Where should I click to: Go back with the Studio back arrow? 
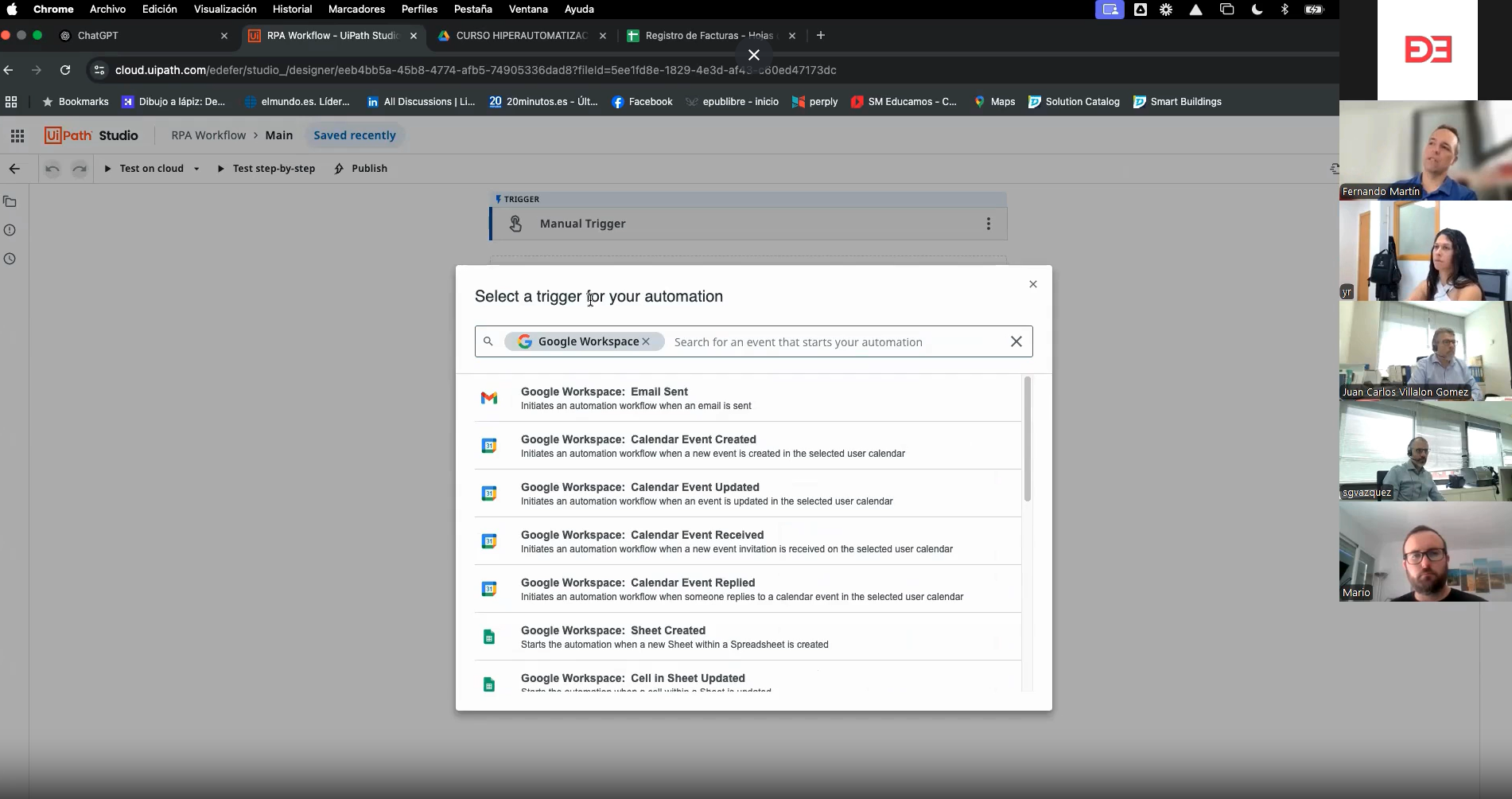[x=14, y=169]
